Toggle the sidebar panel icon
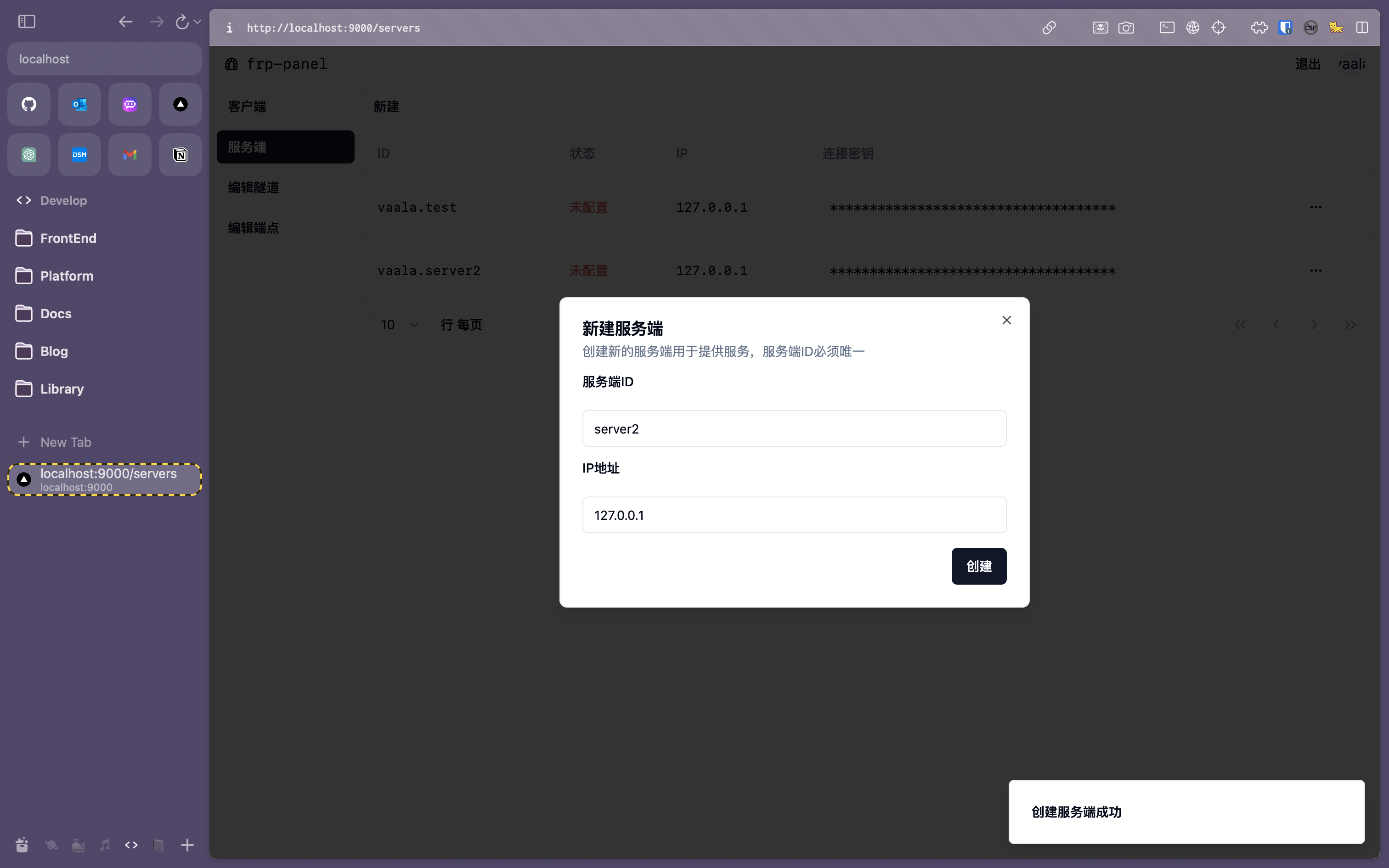 (27, 22)
